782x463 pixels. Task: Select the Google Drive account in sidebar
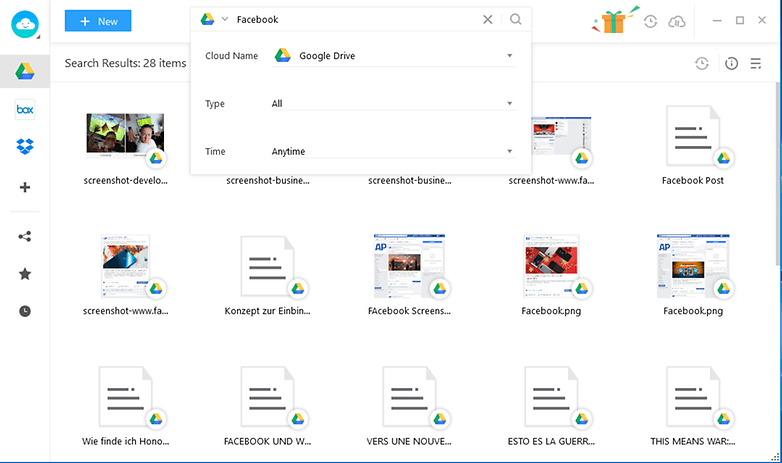pos(24,71)
